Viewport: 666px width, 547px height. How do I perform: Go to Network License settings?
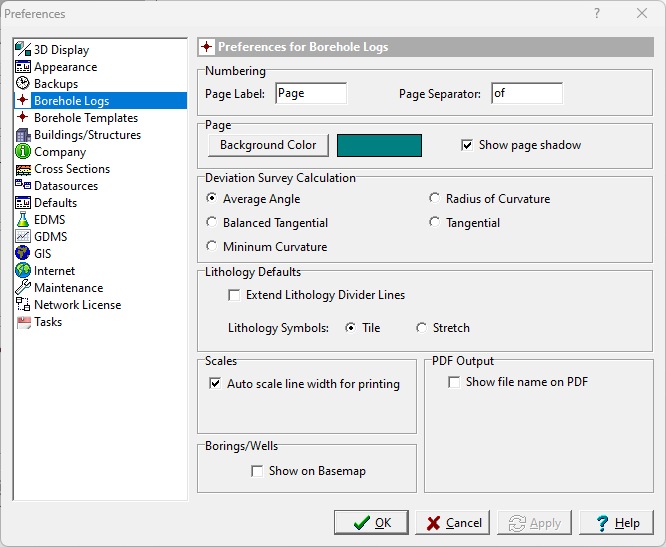click(77, 305)
